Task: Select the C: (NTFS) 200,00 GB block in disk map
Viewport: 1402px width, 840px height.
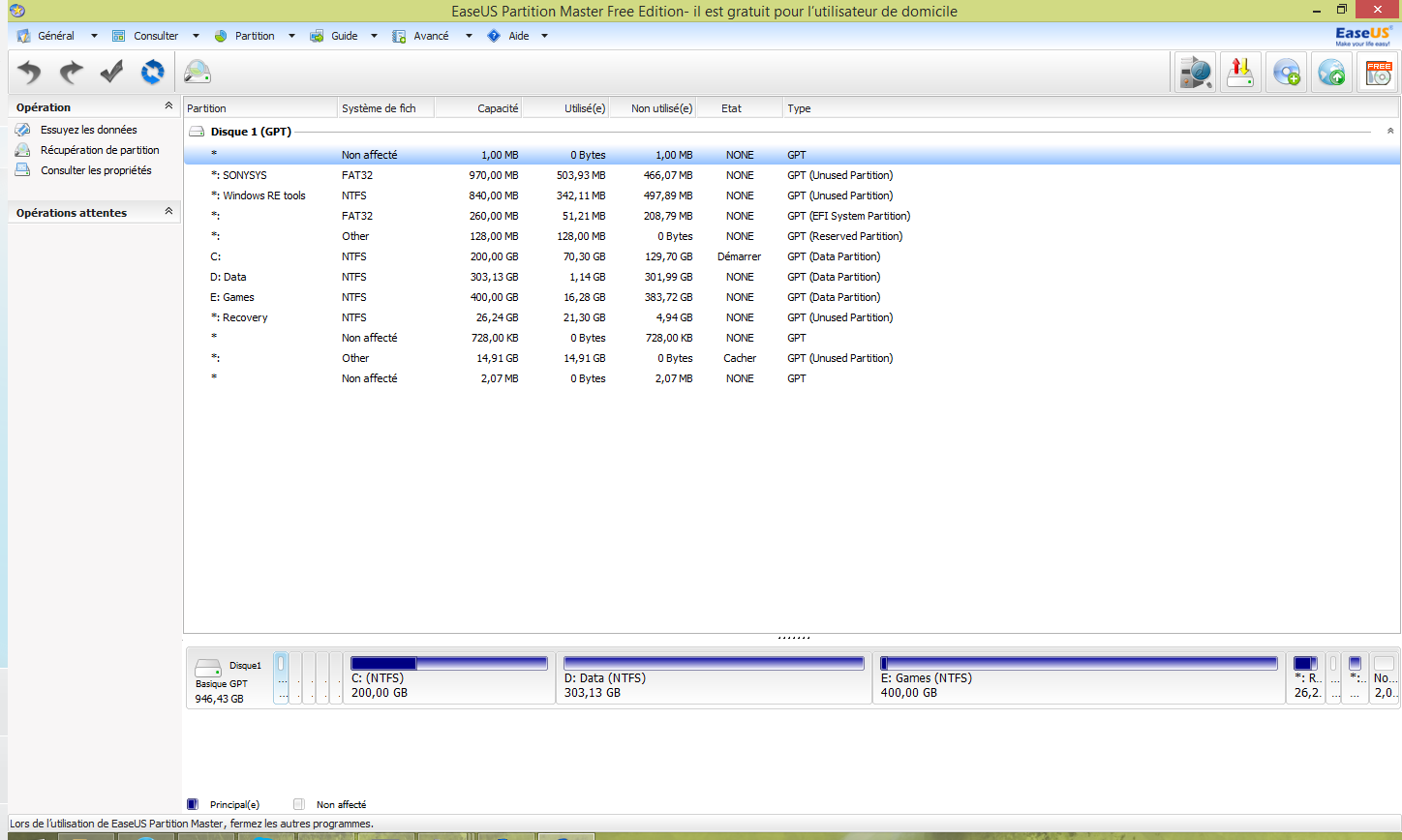Action: click(x=449, y=677)
